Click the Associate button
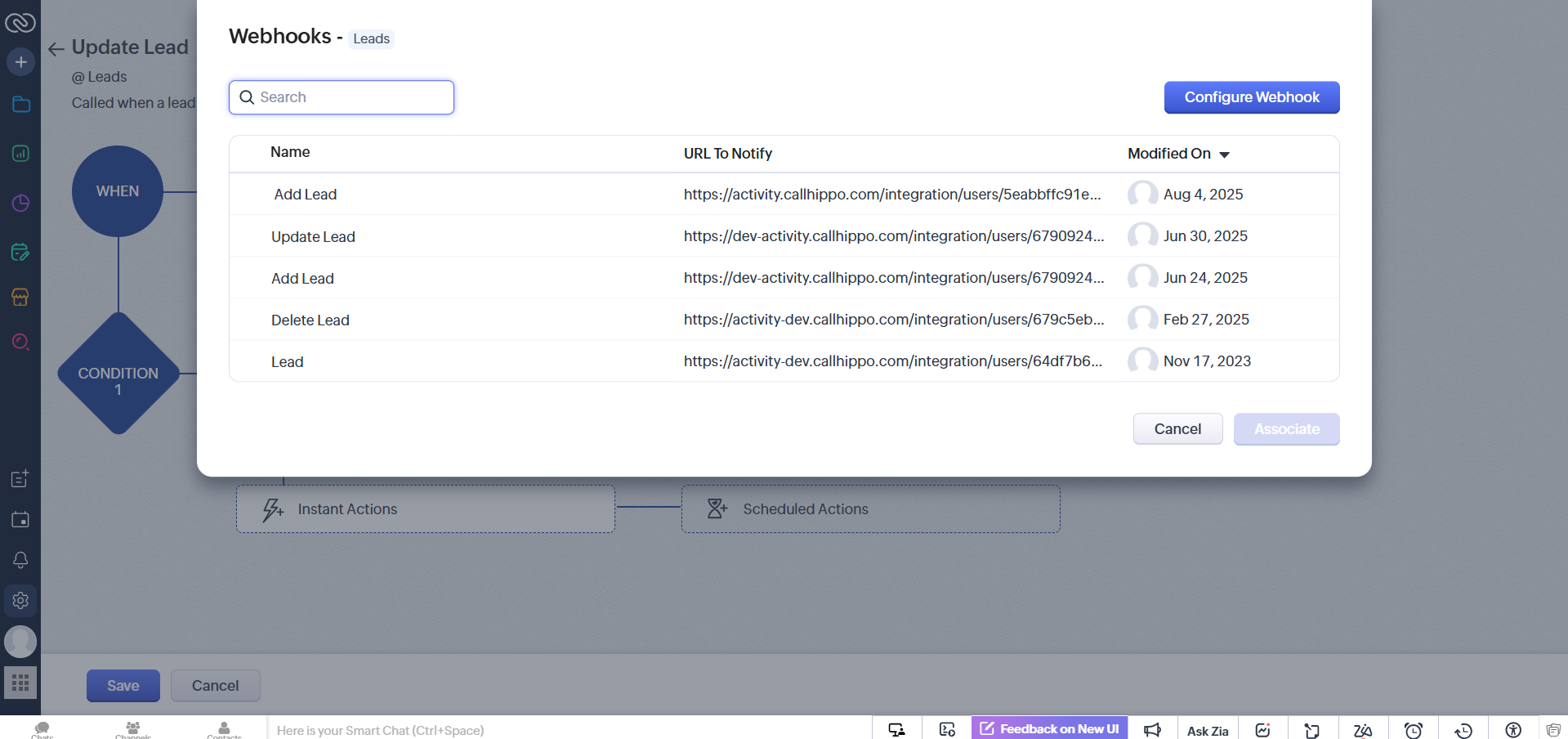This screenshot has width=1568, height=739. (1287, 429)
